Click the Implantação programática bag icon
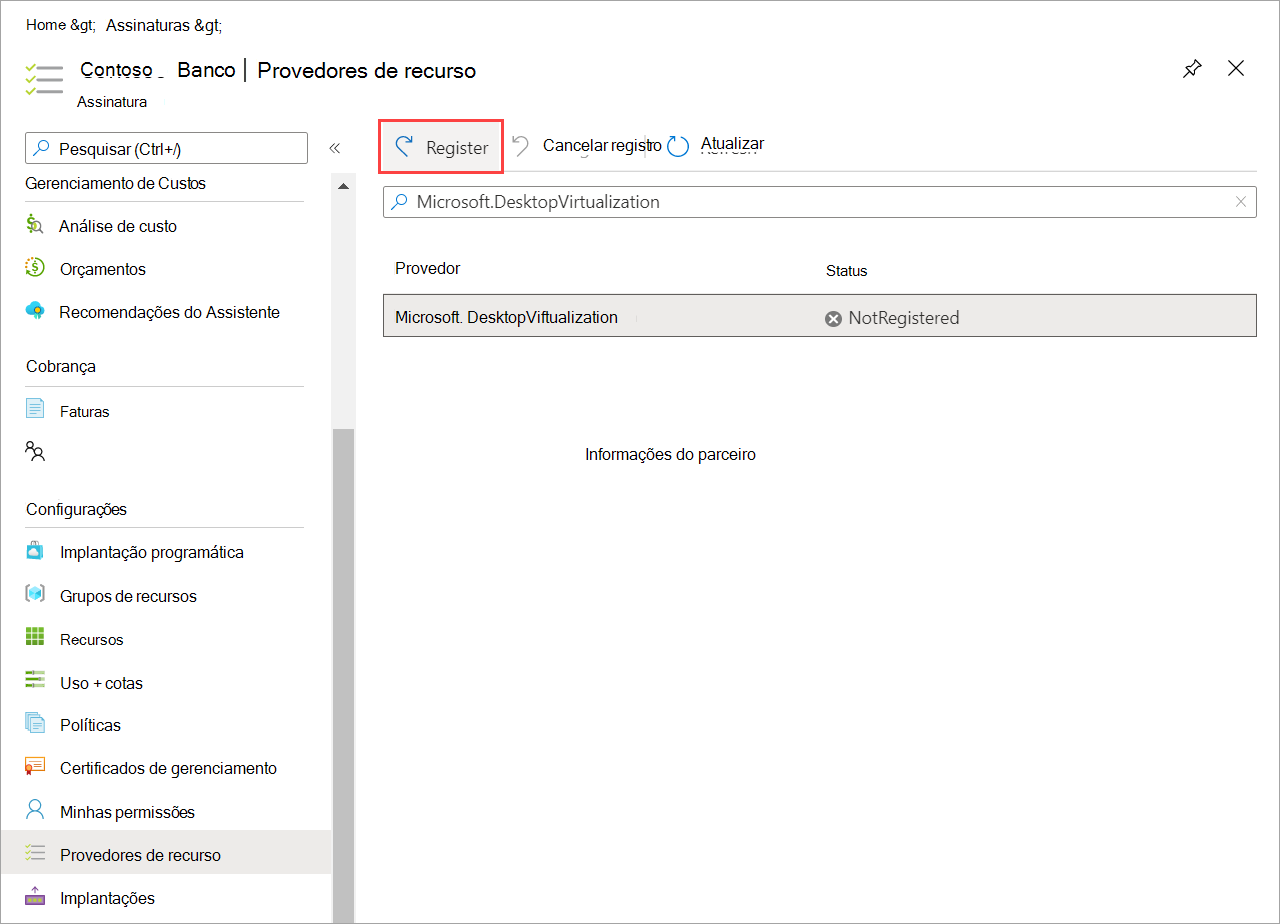The width and height of the screenshot is (1280, 924). [35, 551]
